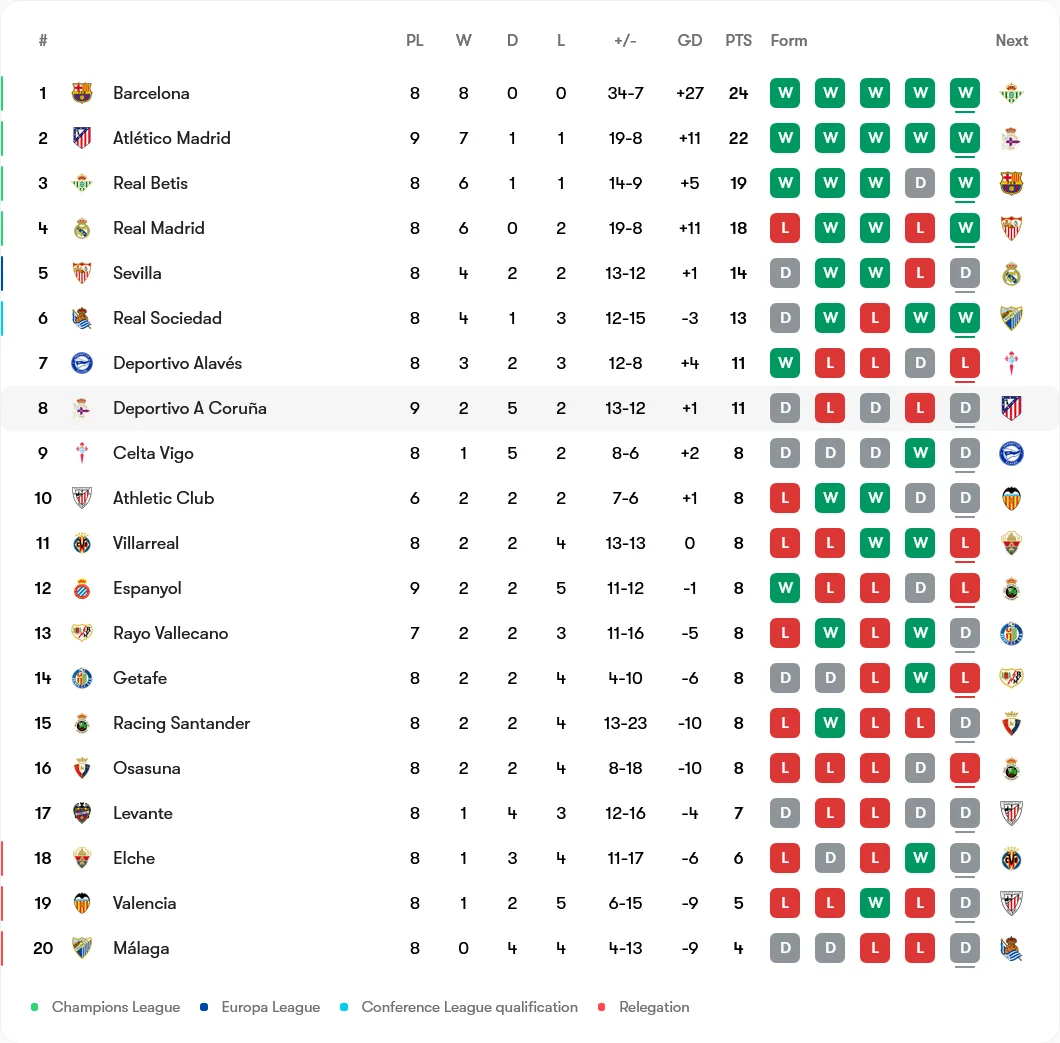
Task: Click the Form column header
Action: 789,41
